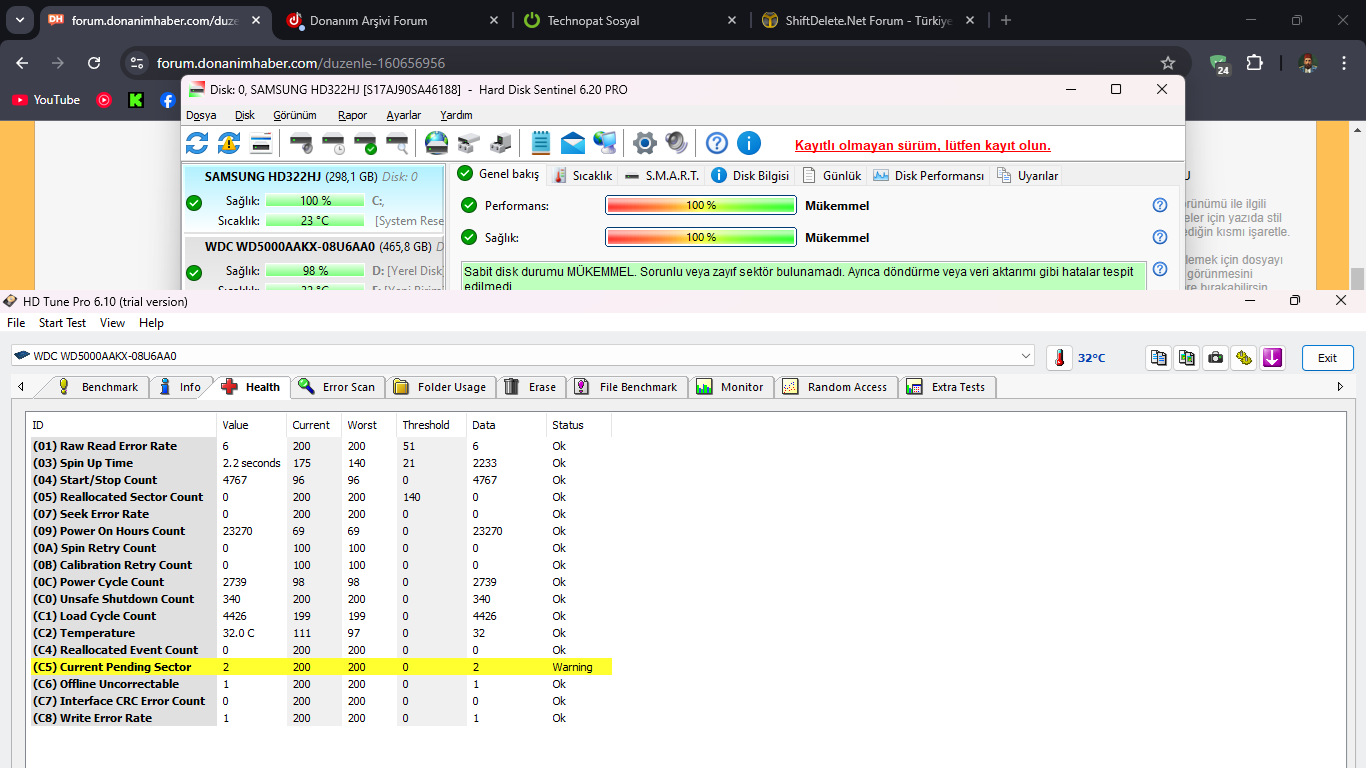Image resolution: width=1366 pixels, height=768 pixels.
Task: Click the blue question mark help icon in toolbar
Action: (716, 143)
